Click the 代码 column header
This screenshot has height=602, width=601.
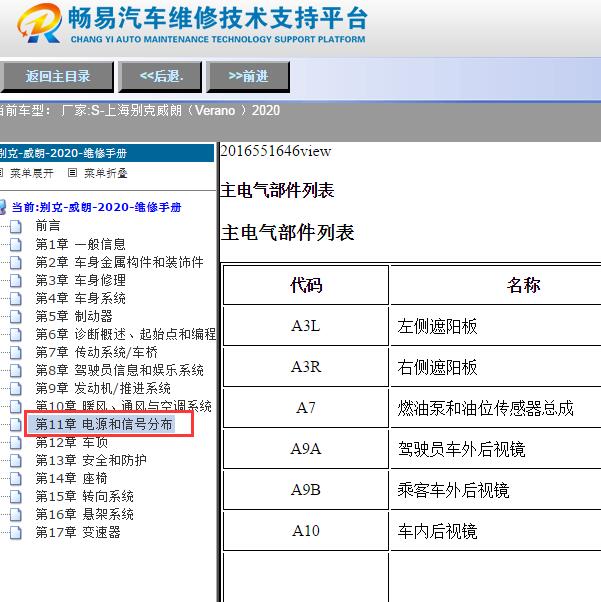[x=306, y=285]
